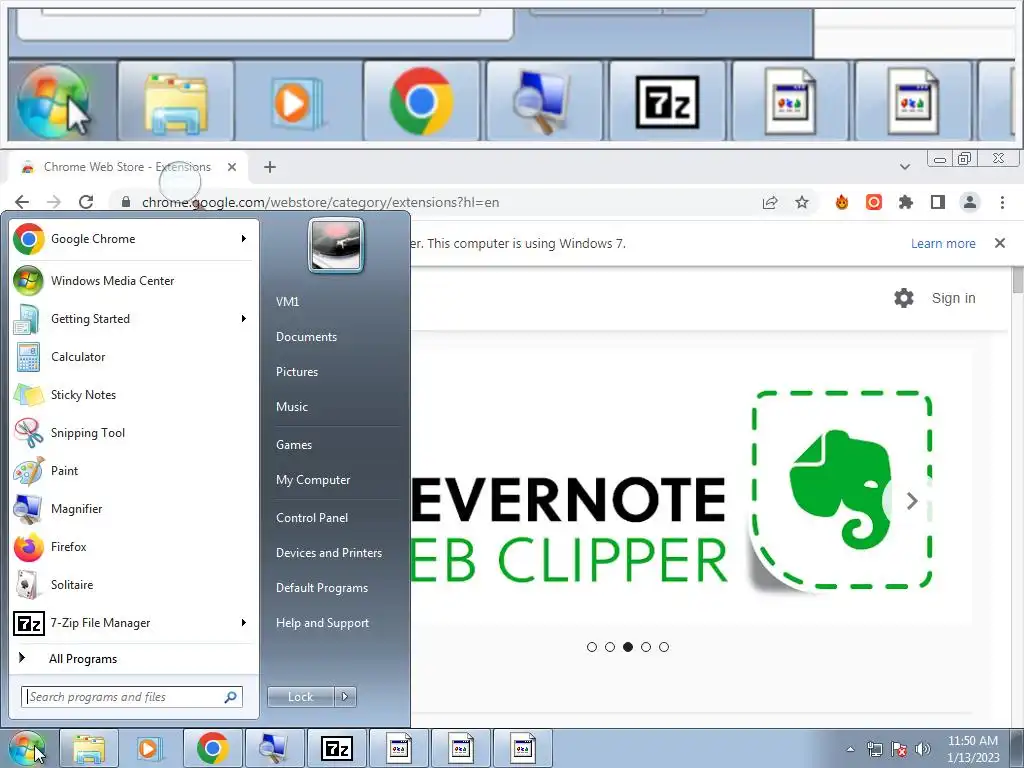This screenshot has width=1024, height=768.
Task: Open Music from Start menu
Action: (292, 407)
